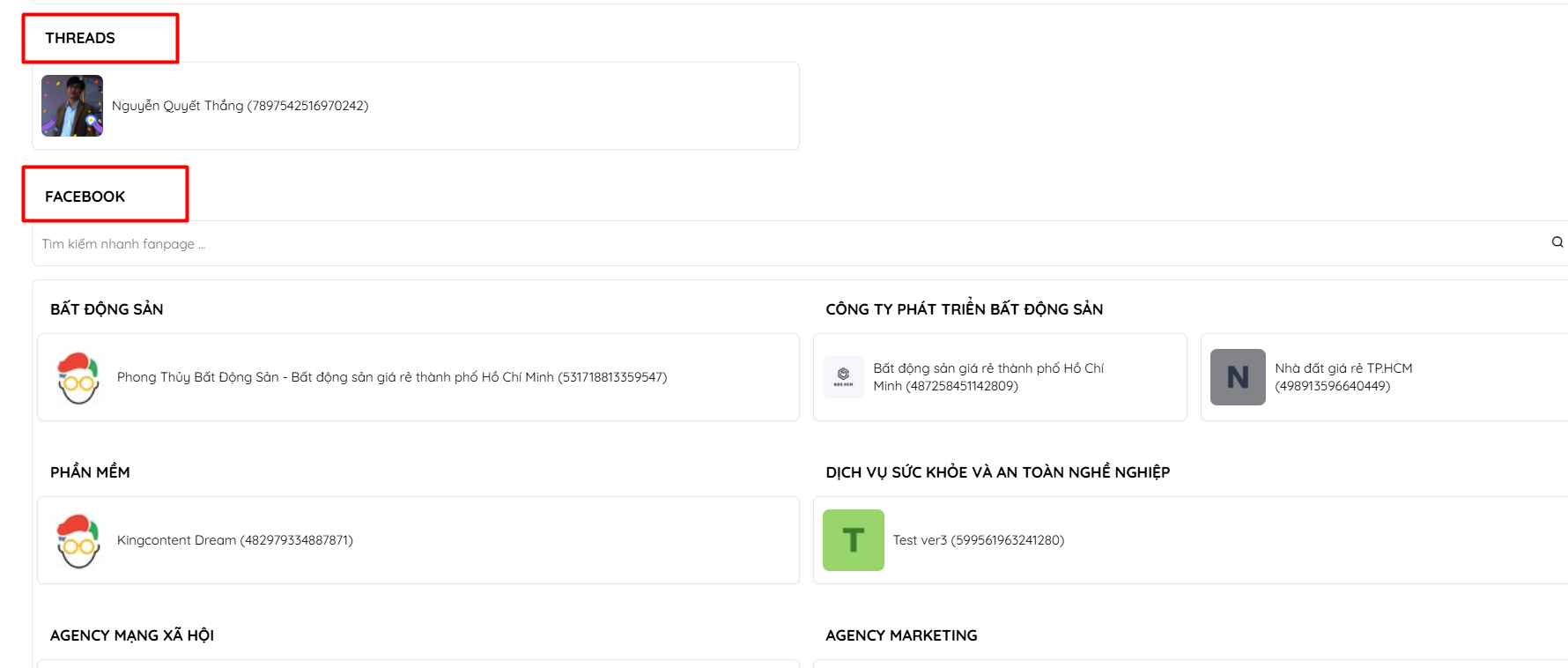Open Nguyễn Quyết Thắng Threads account name
This screenshot has height=668, width=1568.
(240, 106)
